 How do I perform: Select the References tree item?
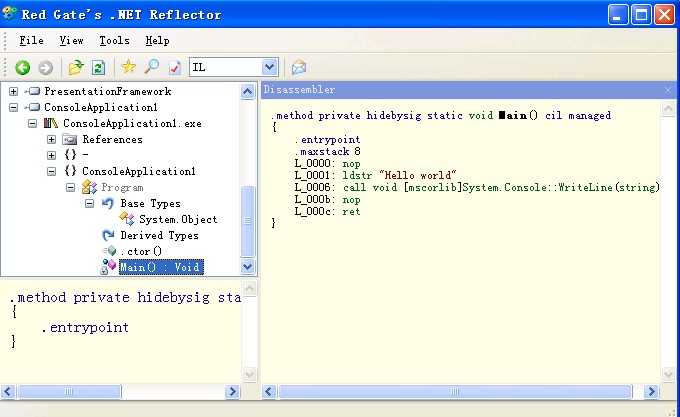[x=112, y=140]
